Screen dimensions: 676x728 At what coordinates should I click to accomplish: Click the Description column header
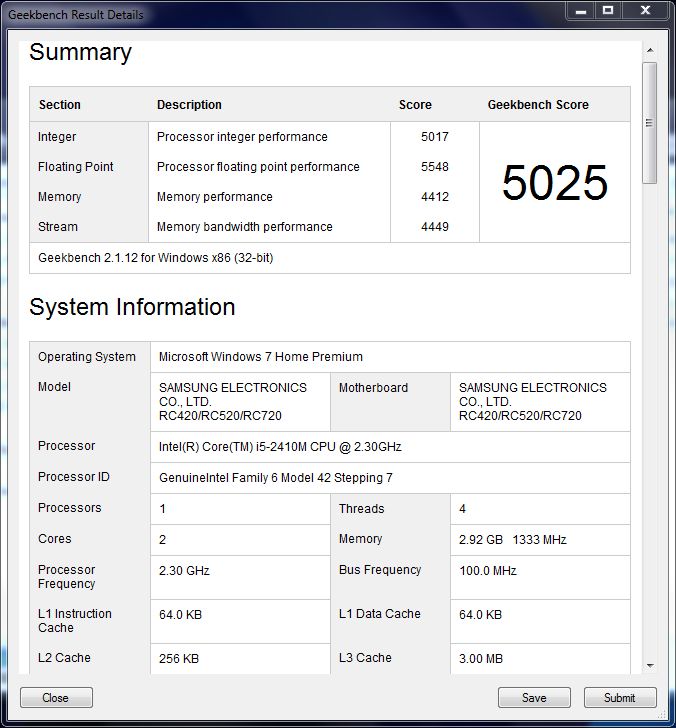pos(189,104)
